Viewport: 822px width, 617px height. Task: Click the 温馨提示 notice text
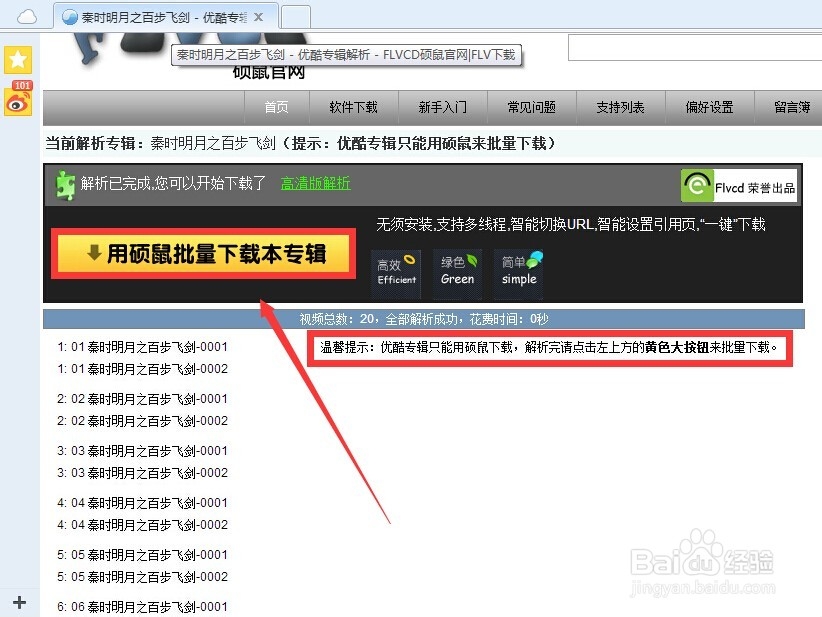click(549, 347)
